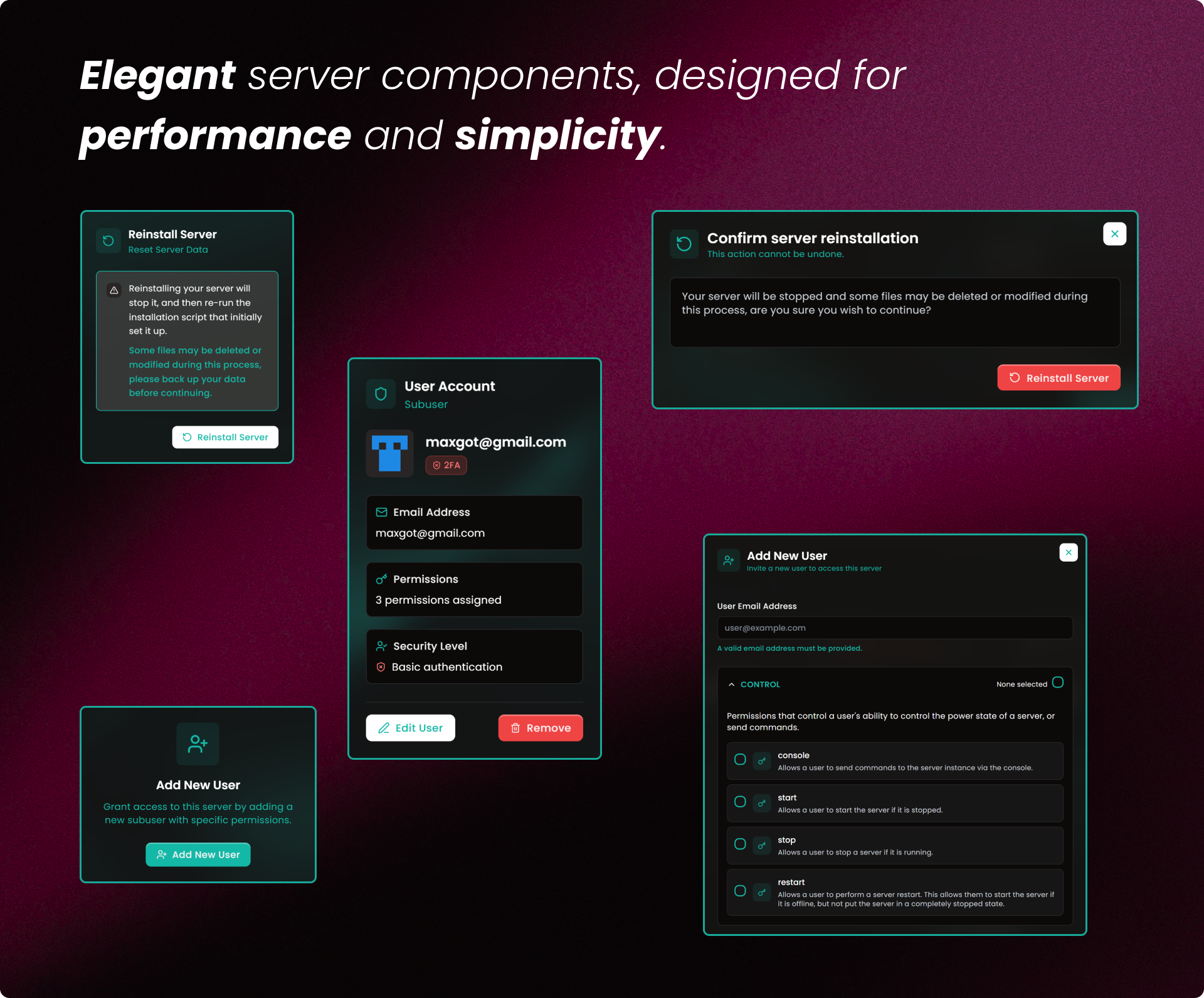This screenshot has height=998, width=1204.
Task: Click the key icon in the console row
Action: [x=762, y=761]
